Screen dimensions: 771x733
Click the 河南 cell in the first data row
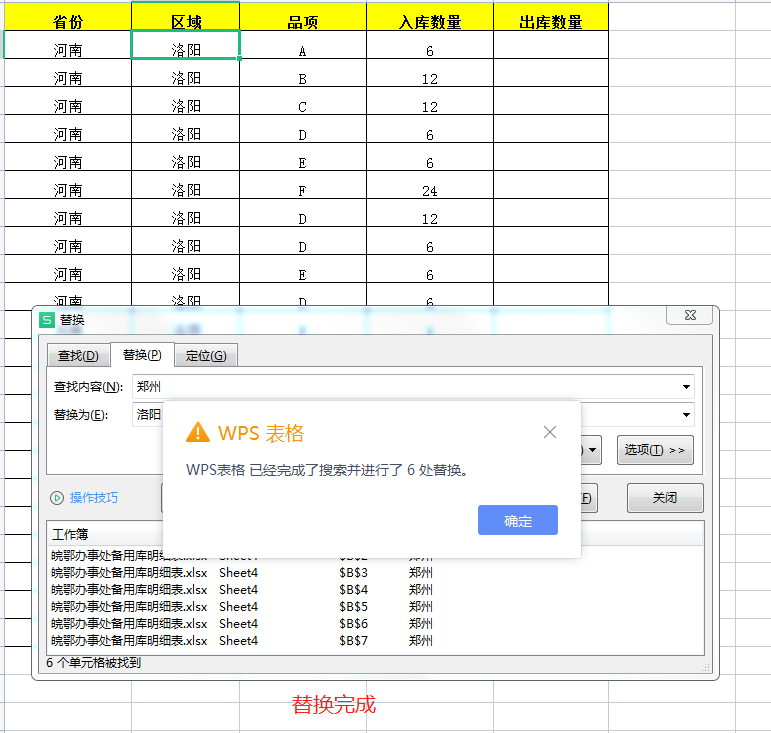(68, 45)
